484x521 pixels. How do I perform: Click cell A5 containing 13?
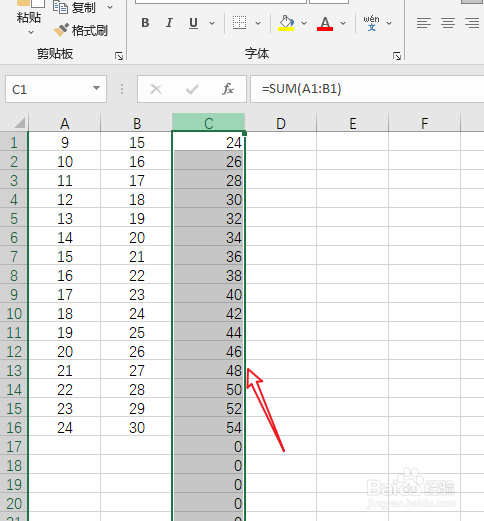tap(64, 218)
